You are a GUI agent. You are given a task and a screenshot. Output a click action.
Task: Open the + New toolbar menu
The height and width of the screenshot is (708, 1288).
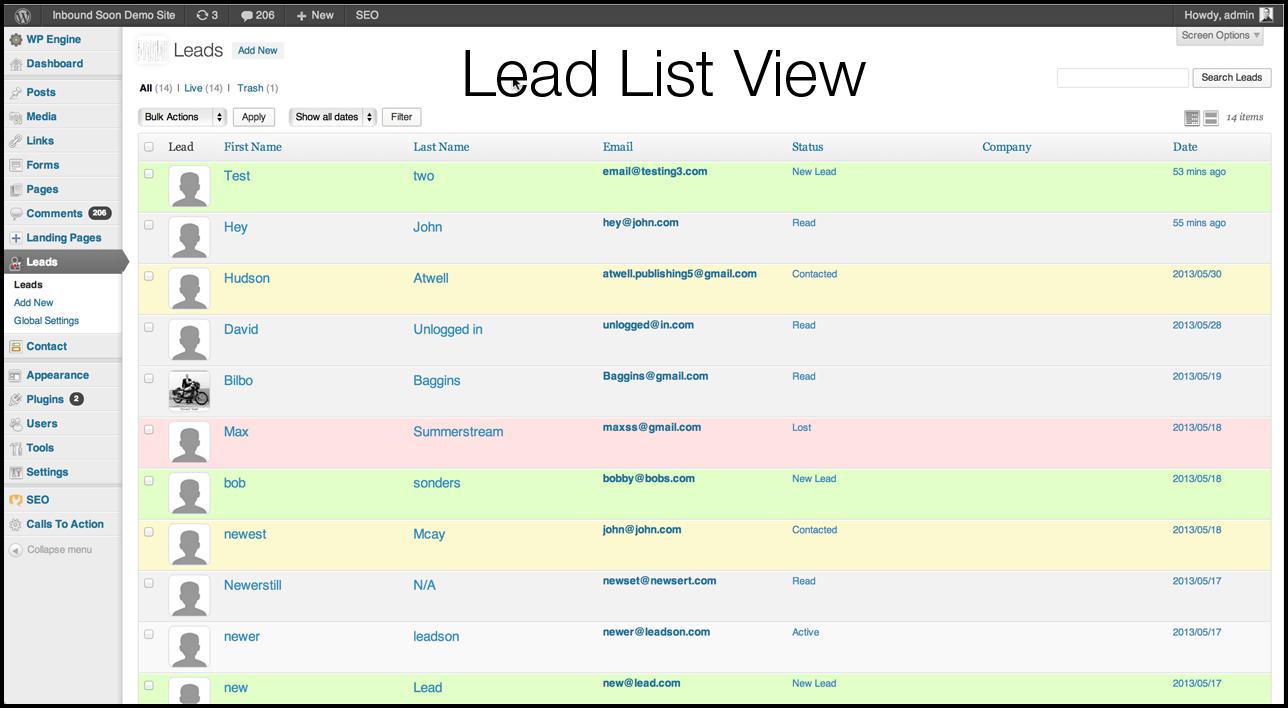315,15
